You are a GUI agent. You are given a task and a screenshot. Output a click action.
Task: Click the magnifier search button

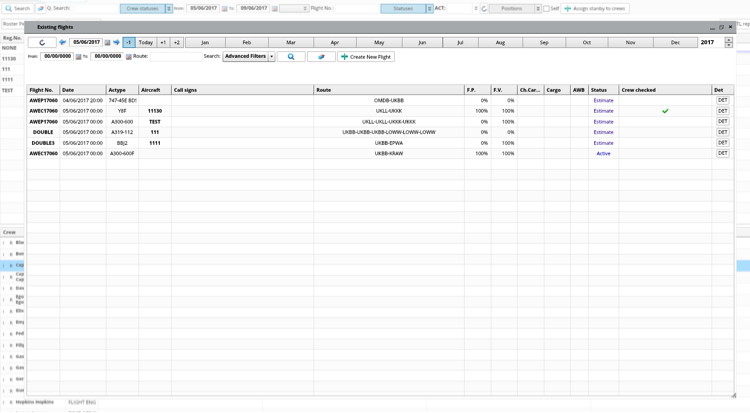[291, 57]
